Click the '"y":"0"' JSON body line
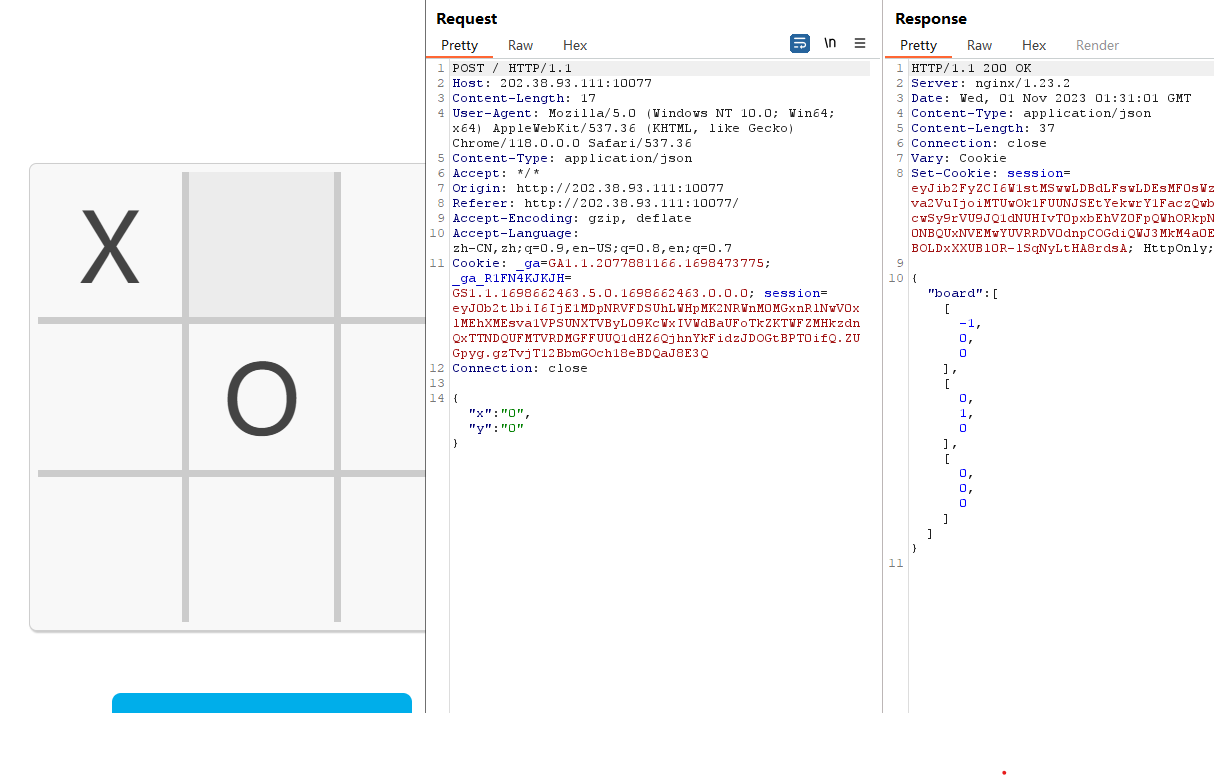The image size is (1214, 776). click(x=496, y=428)
